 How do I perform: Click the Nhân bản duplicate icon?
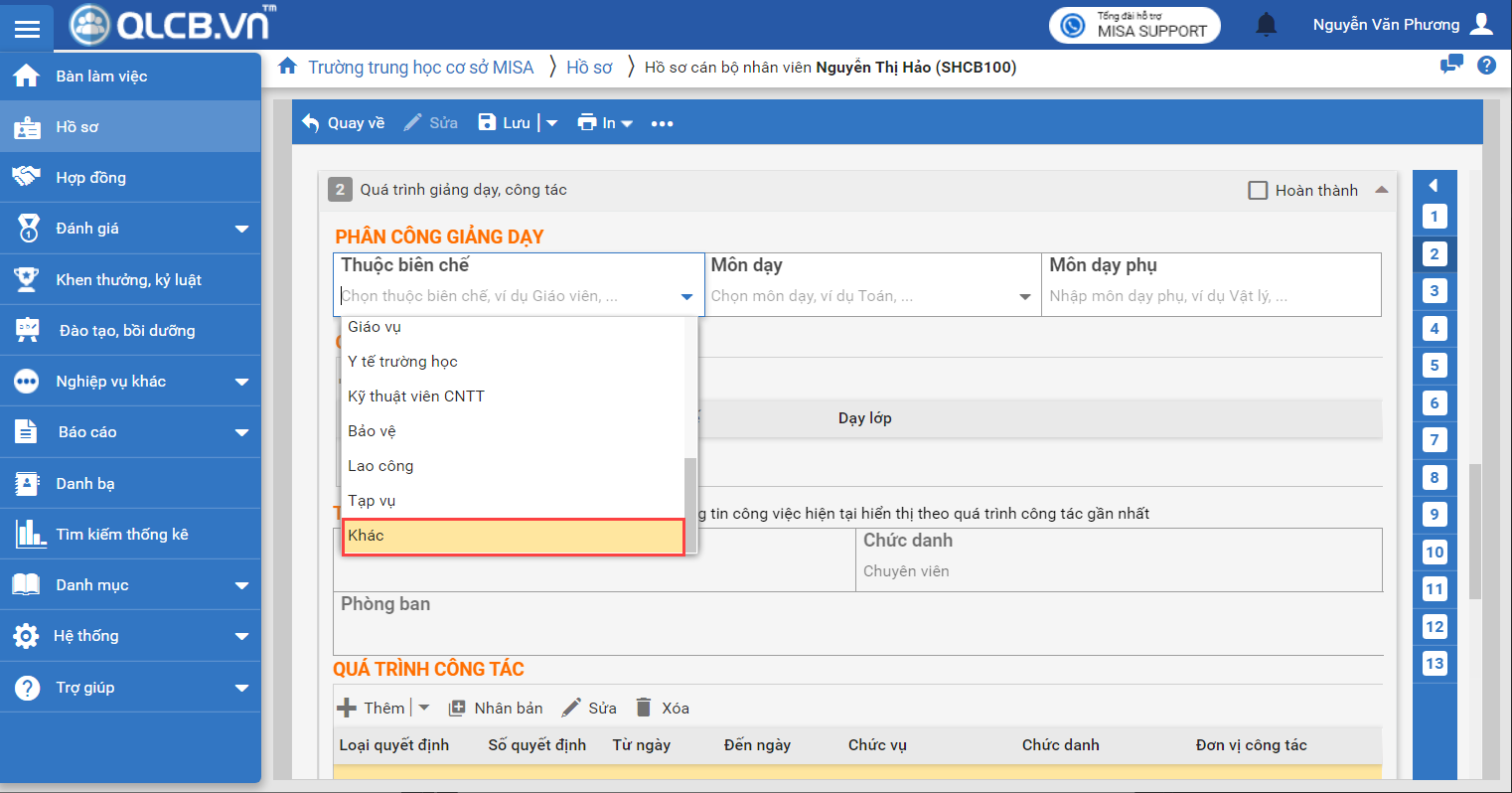pos(457,709)
